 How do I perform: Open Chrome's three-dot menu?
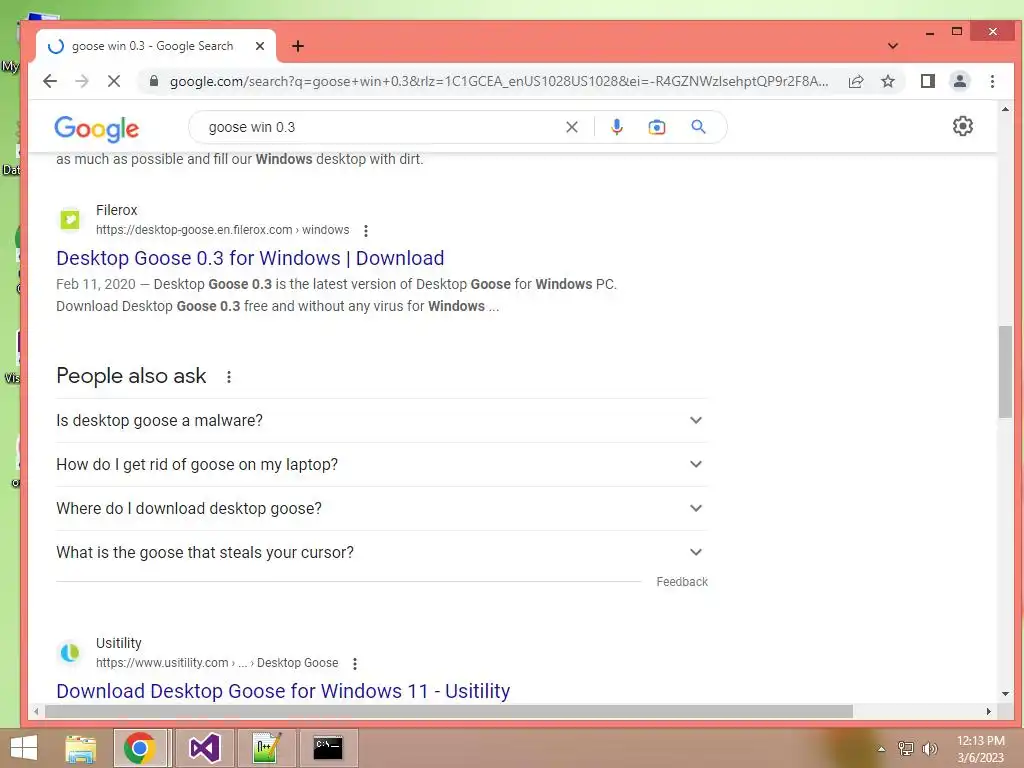(992, 81)
